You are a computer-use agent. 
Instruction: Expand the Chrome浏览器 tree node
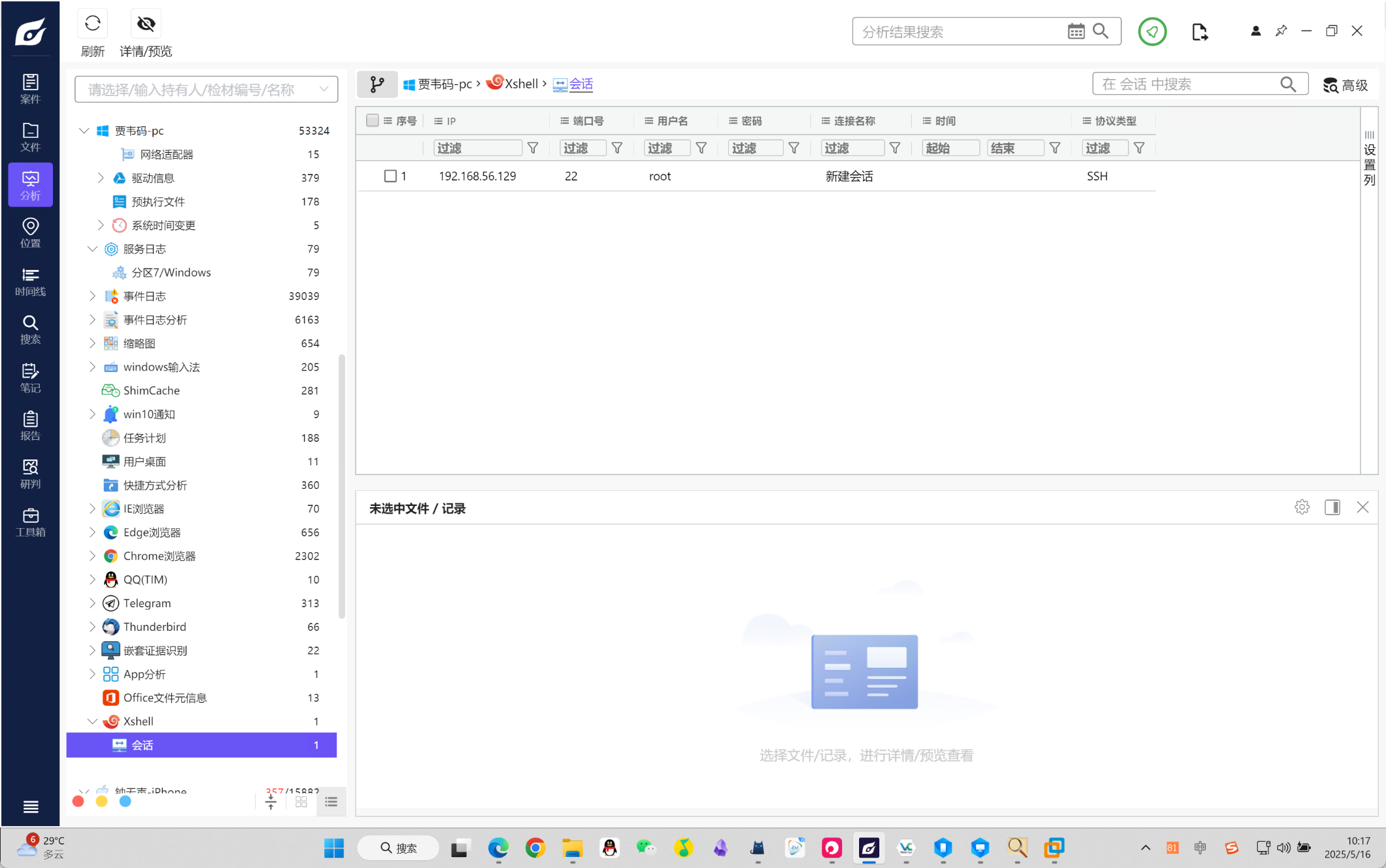(x=92, y=556)
